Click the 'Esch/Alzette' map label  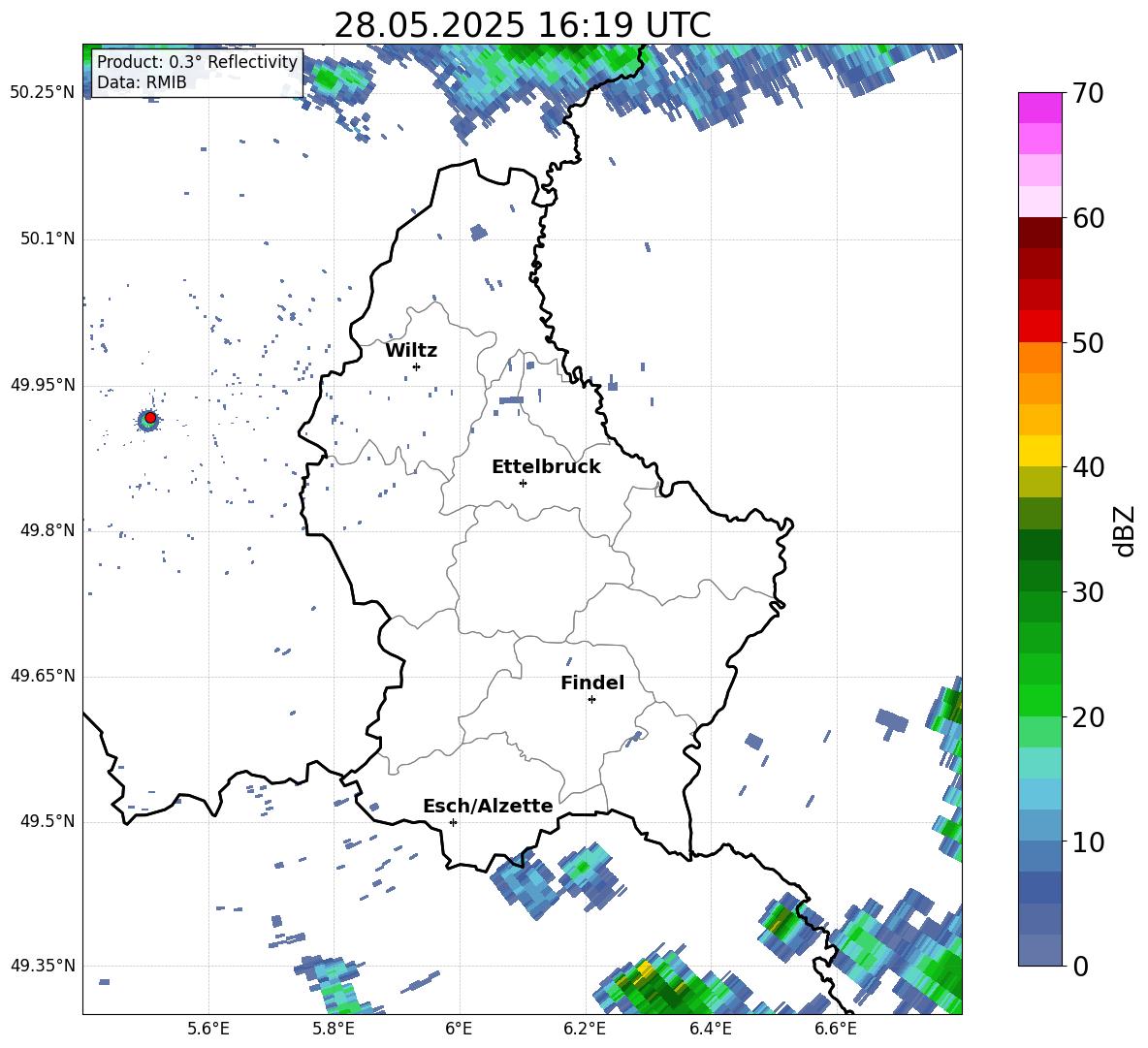click(488, 806)
